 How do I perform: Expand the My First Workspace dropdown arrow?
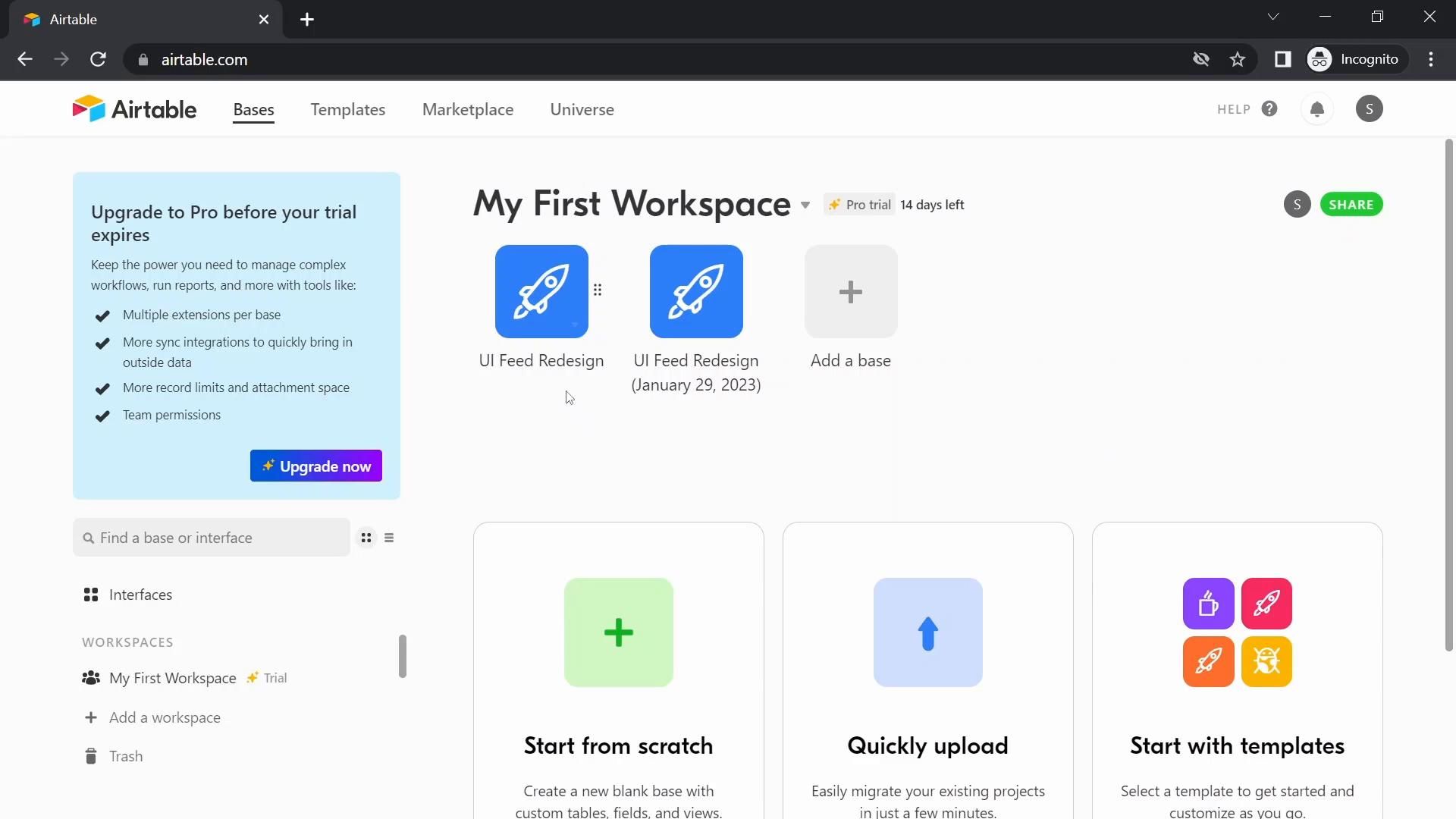pyautogui.click(x=805, y=205)
